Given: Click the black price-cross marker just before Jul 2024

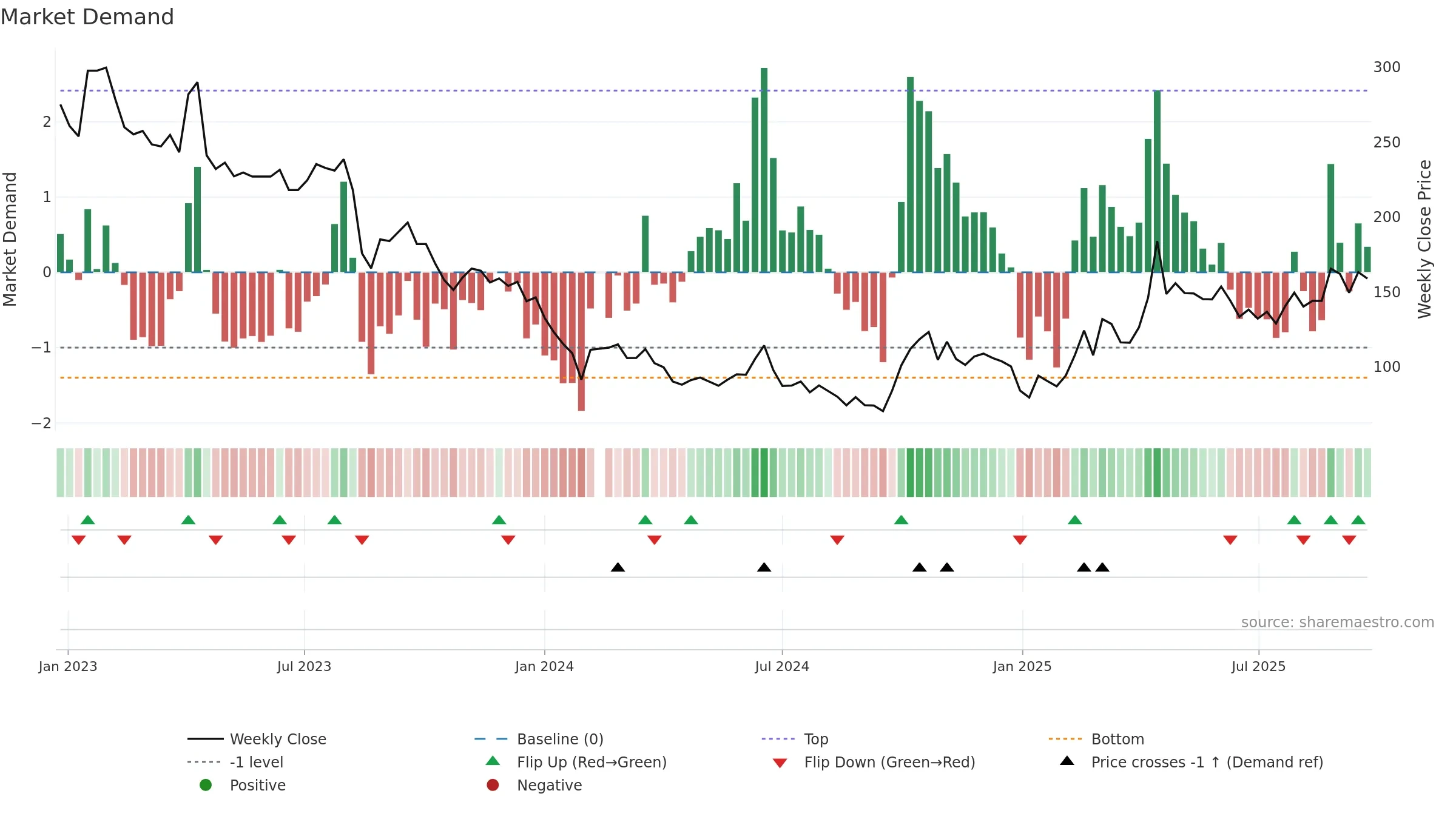Looking at the screenshot, I should [x=764, y=567].
